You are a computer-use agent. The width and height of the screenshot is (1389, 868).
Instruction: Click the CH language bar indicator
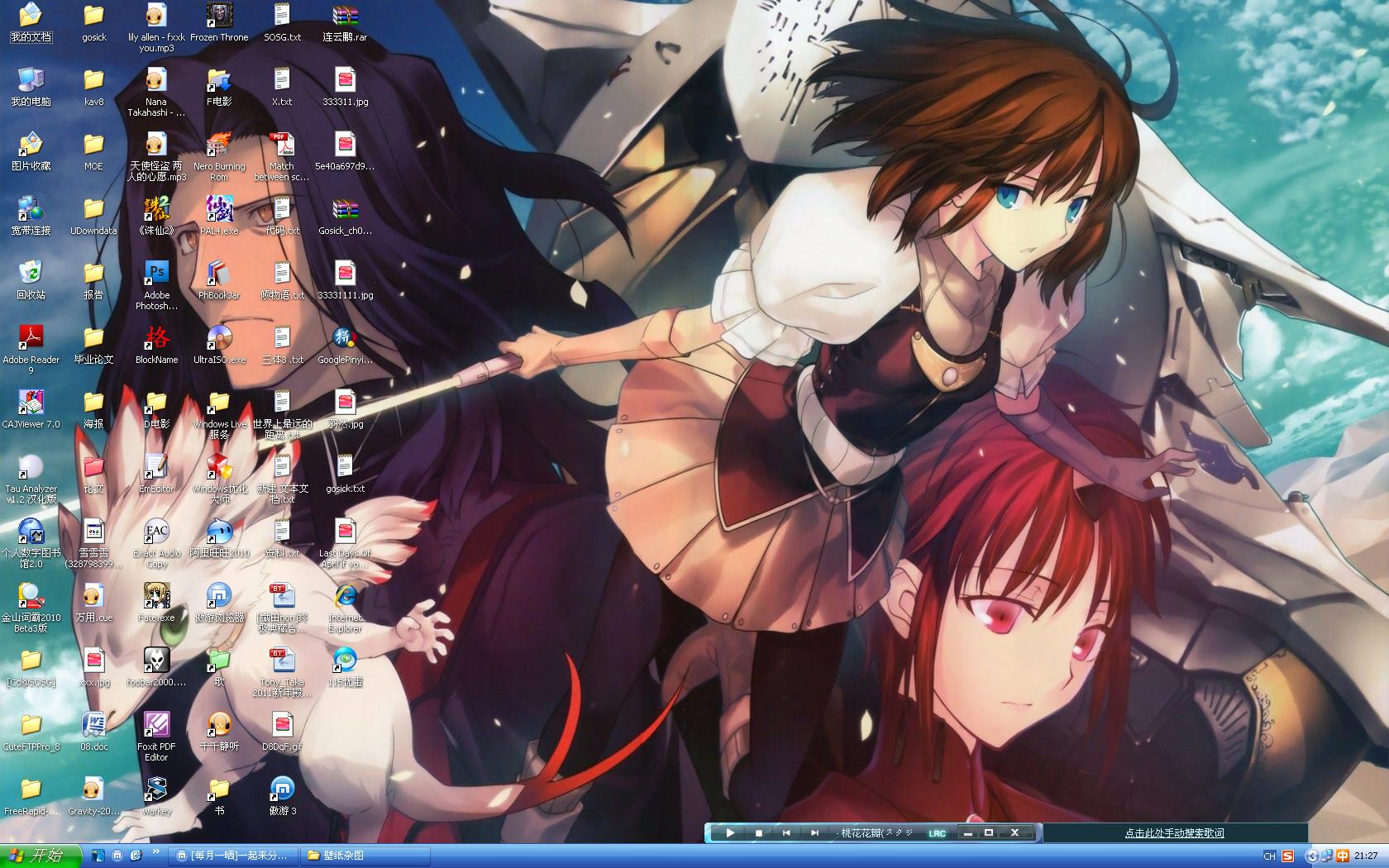(1269, 856)
